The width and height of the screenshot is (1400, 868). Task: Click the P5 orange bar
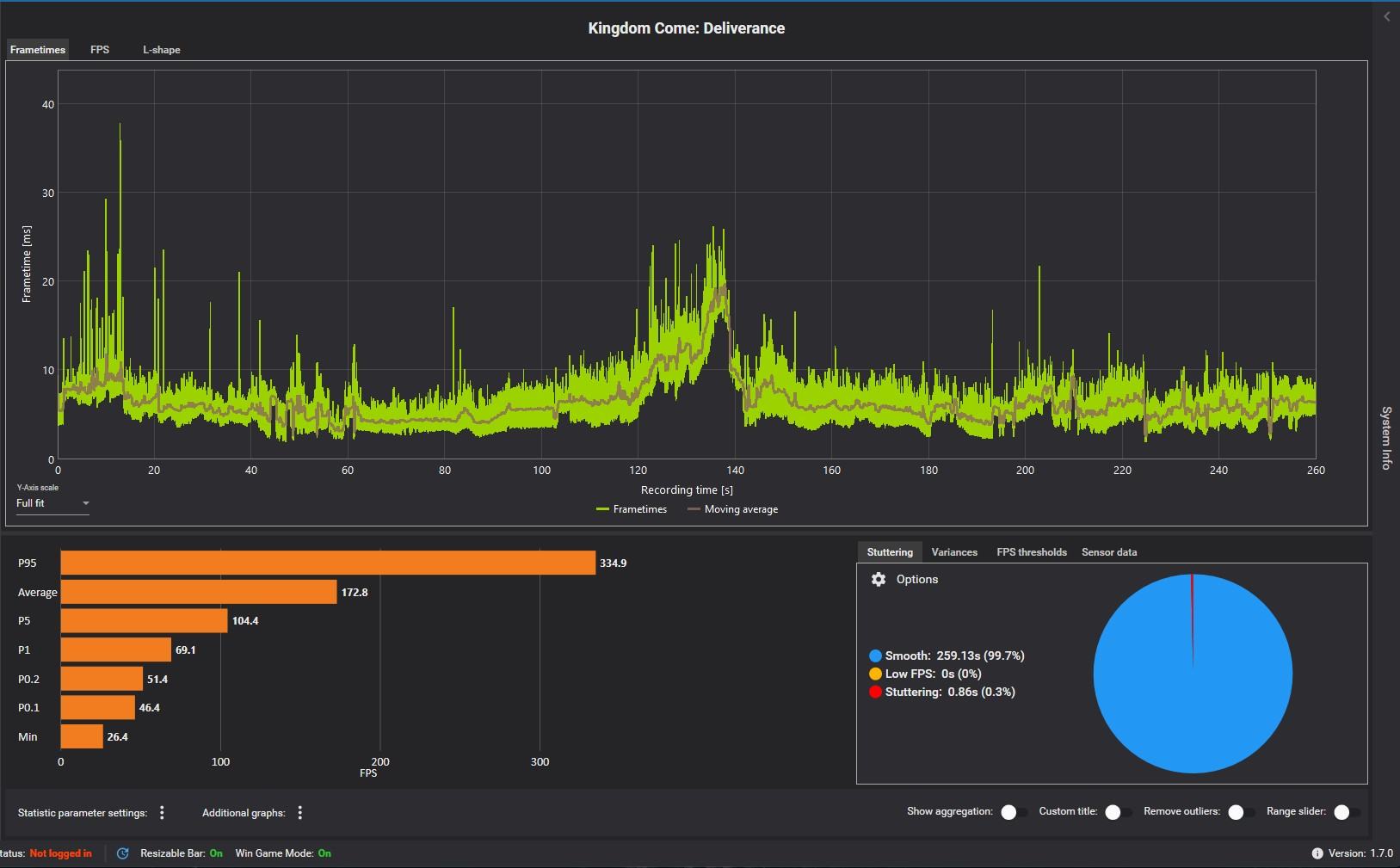coord(144,621)
